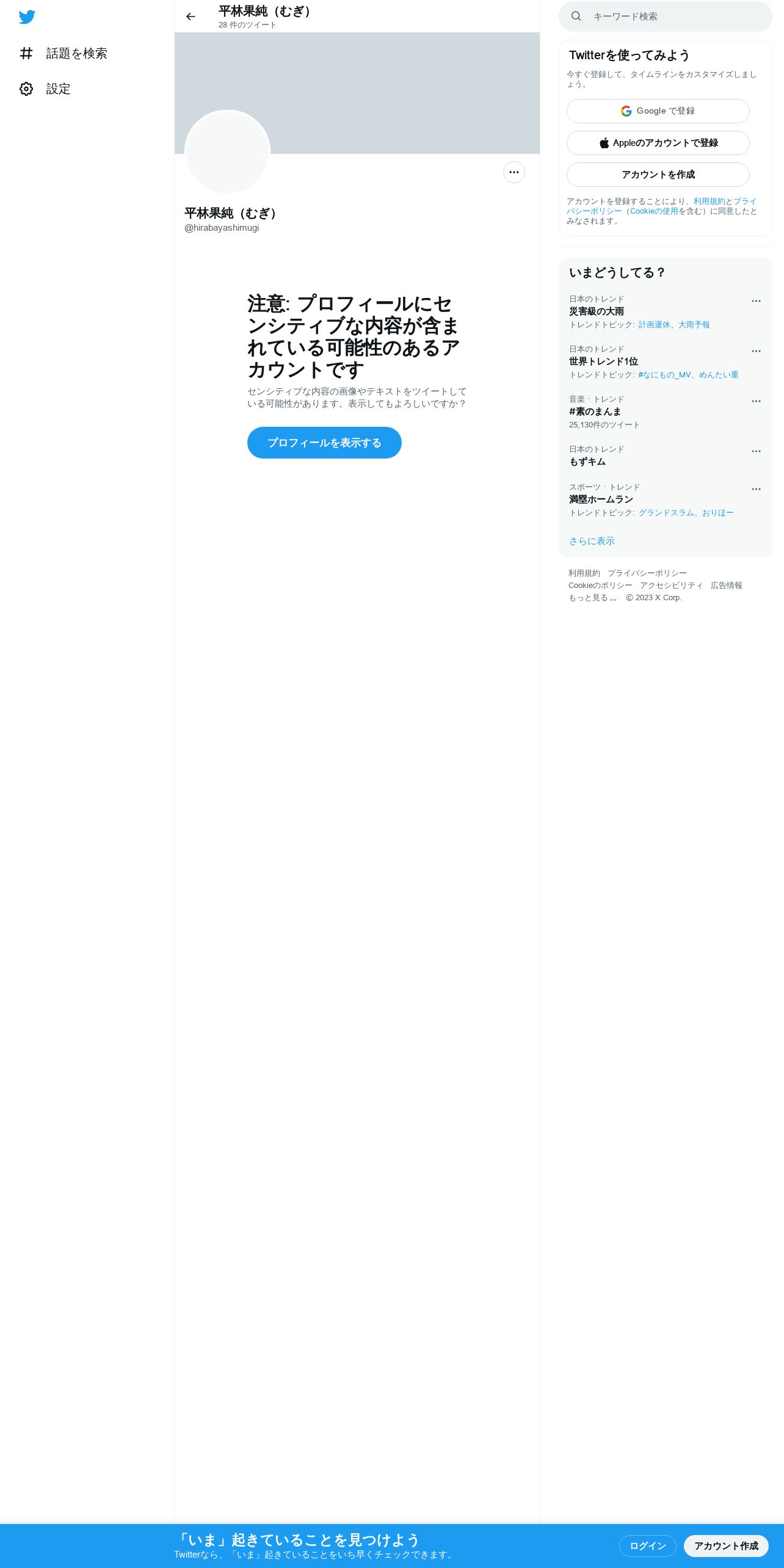The width and height of the screenshot is (784, 1568).
Task: Click the キーワード検索 search field
Action: (x=666, y=16)
